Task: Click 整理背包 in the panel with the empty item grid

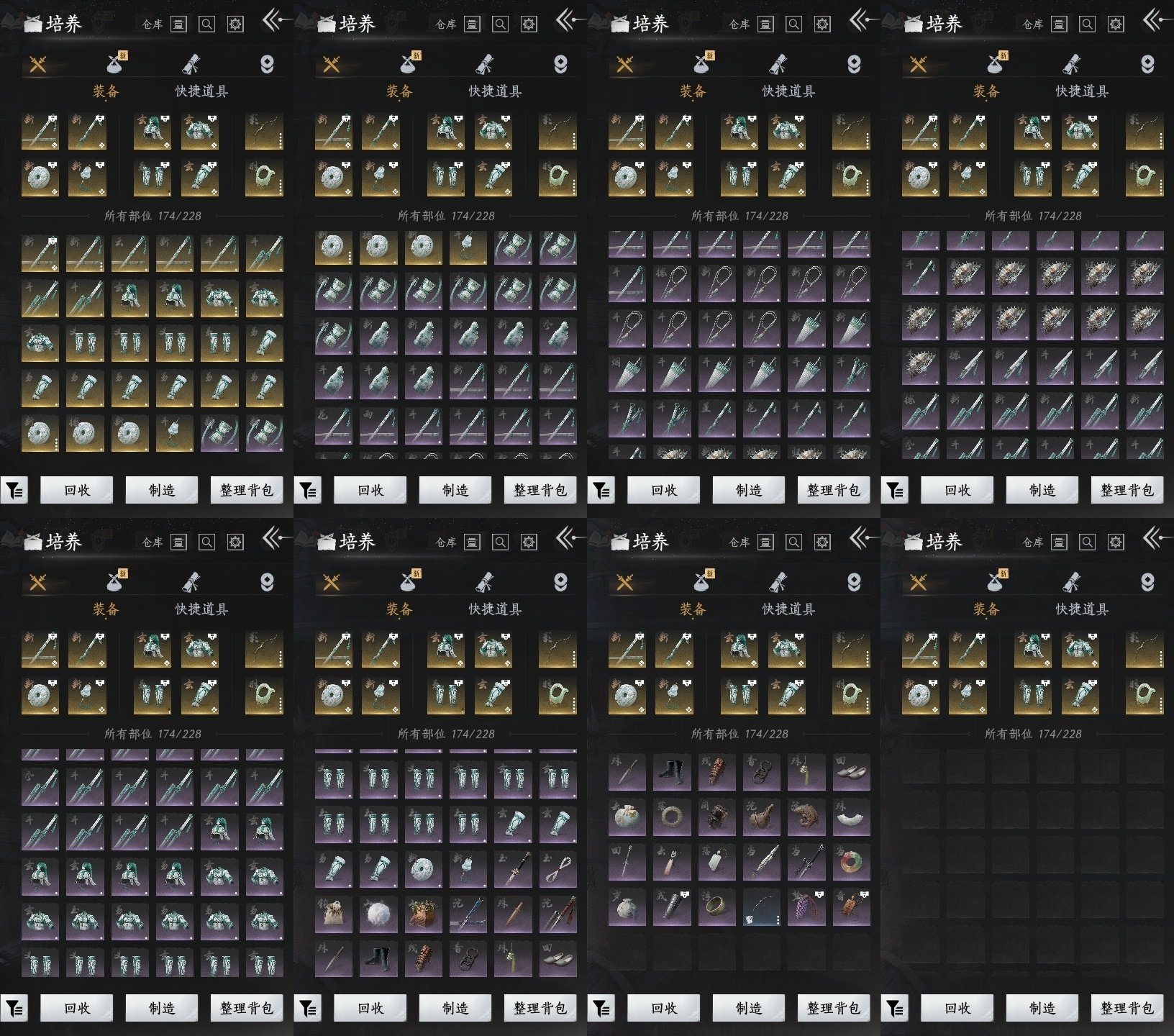Action: click(1127, 1008)
